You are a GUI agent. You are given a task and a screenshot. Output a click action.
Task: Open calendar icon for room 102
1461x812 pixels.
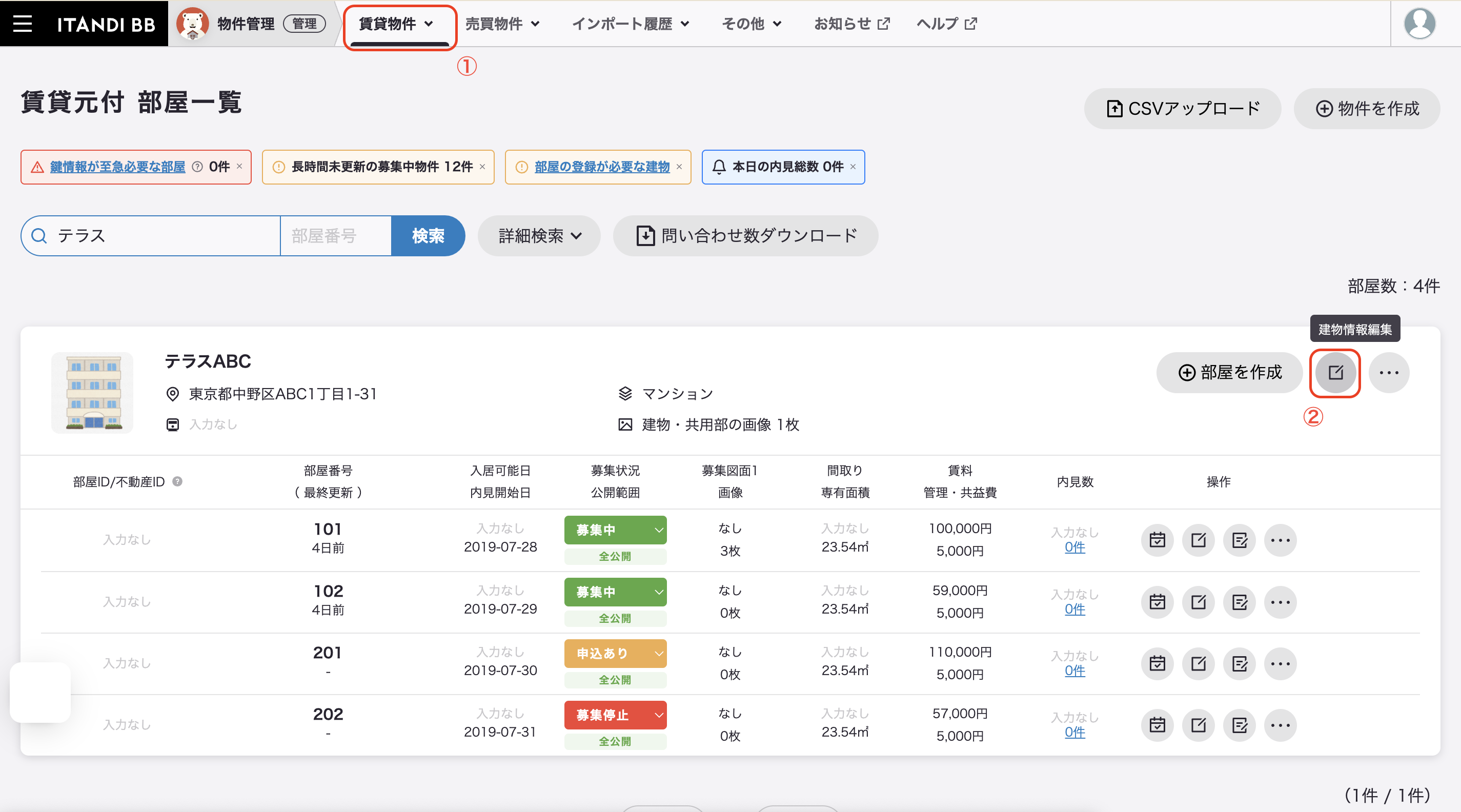point(1157,602)
